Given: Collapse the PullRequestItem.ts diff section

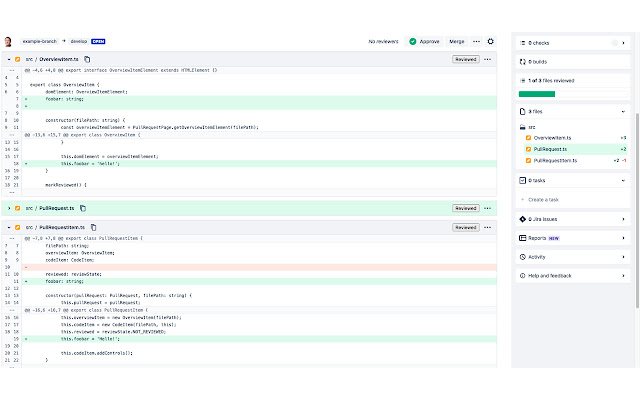Looking at the screenshot, I should coord(9,227).
